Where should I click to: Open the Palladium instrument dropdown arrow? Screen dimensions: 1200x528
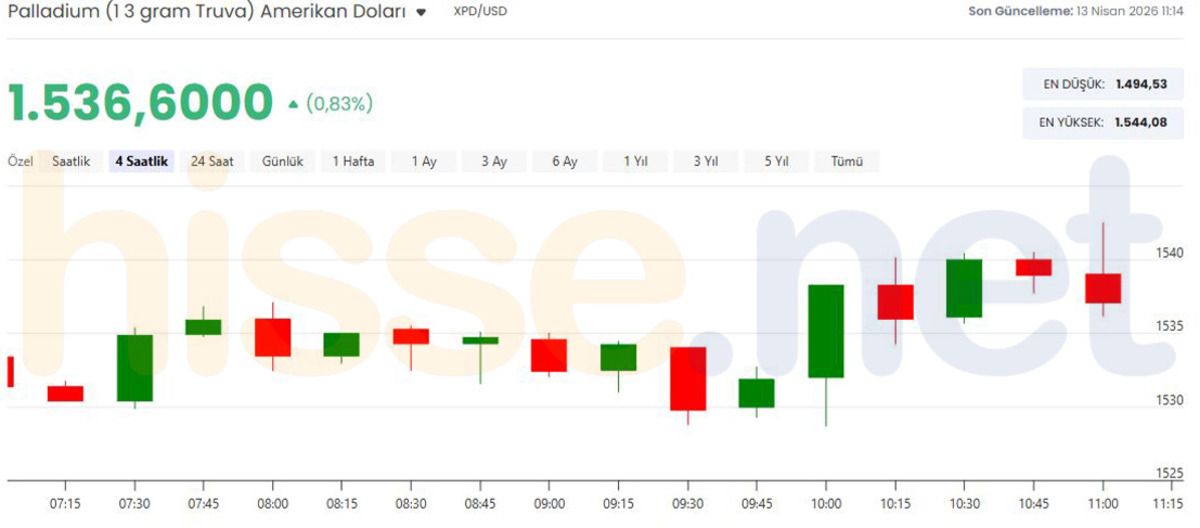click(421, 13)
